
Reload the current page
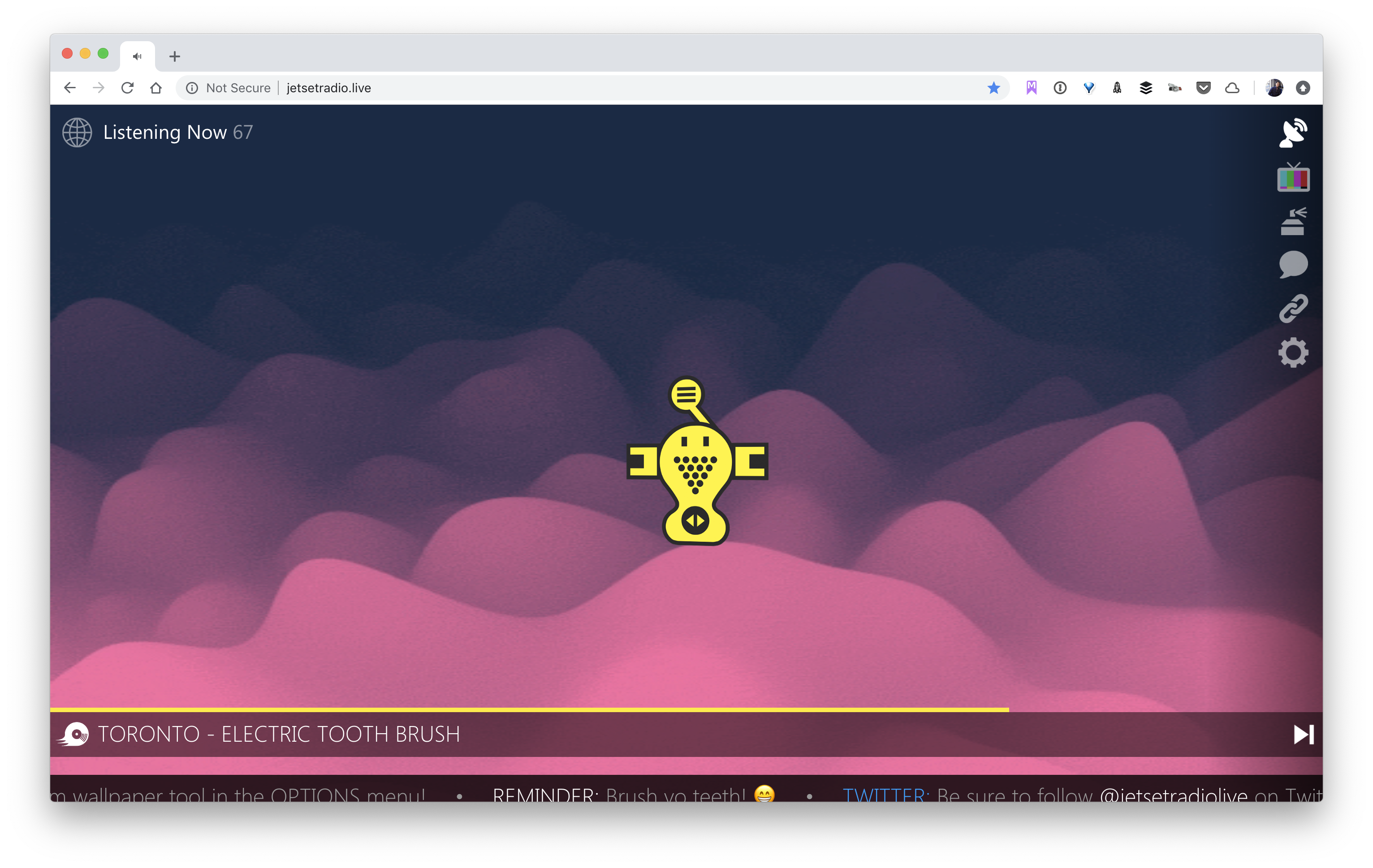tap(127, 88)
